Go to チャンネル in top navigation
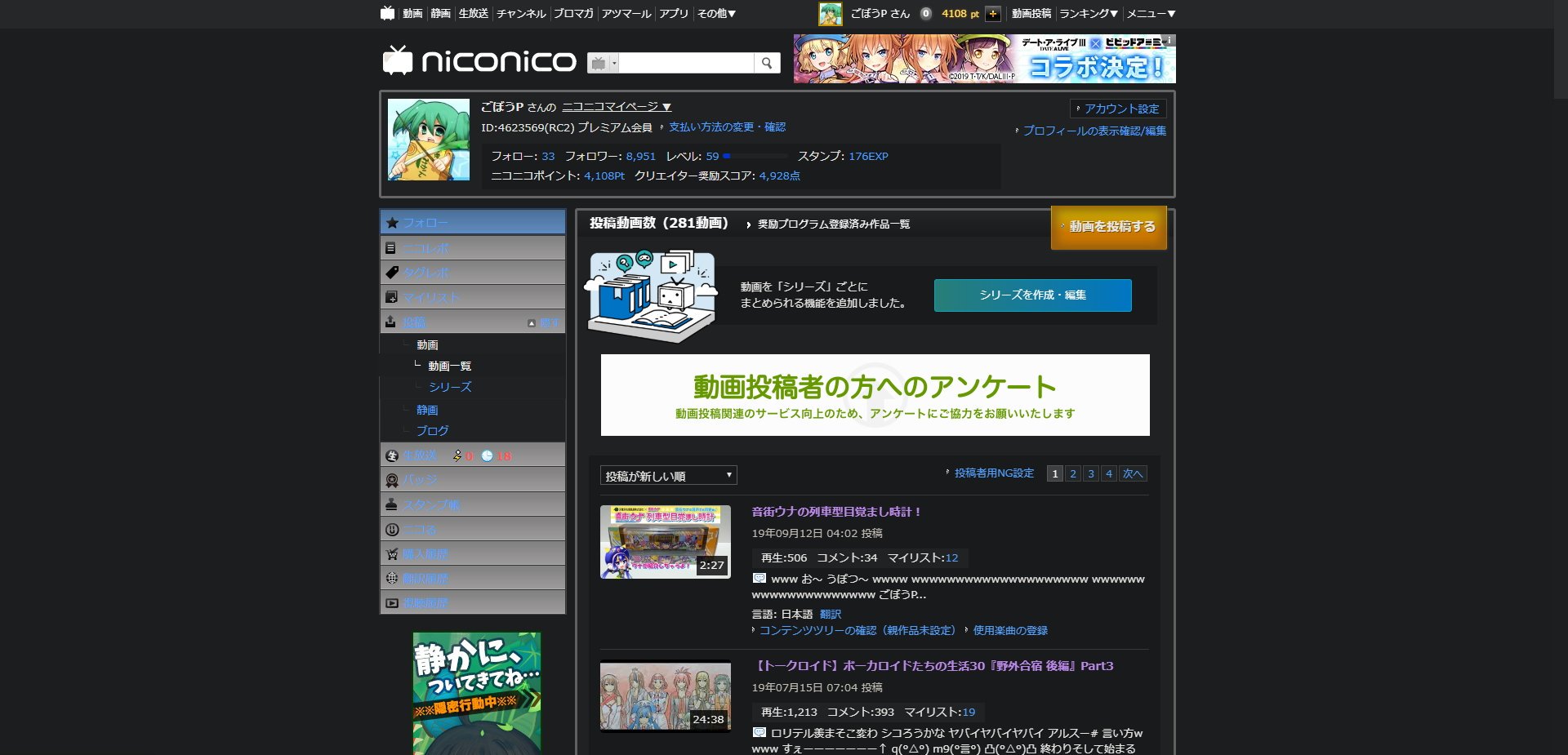The image size is (1568, 755). pos(521,13)
